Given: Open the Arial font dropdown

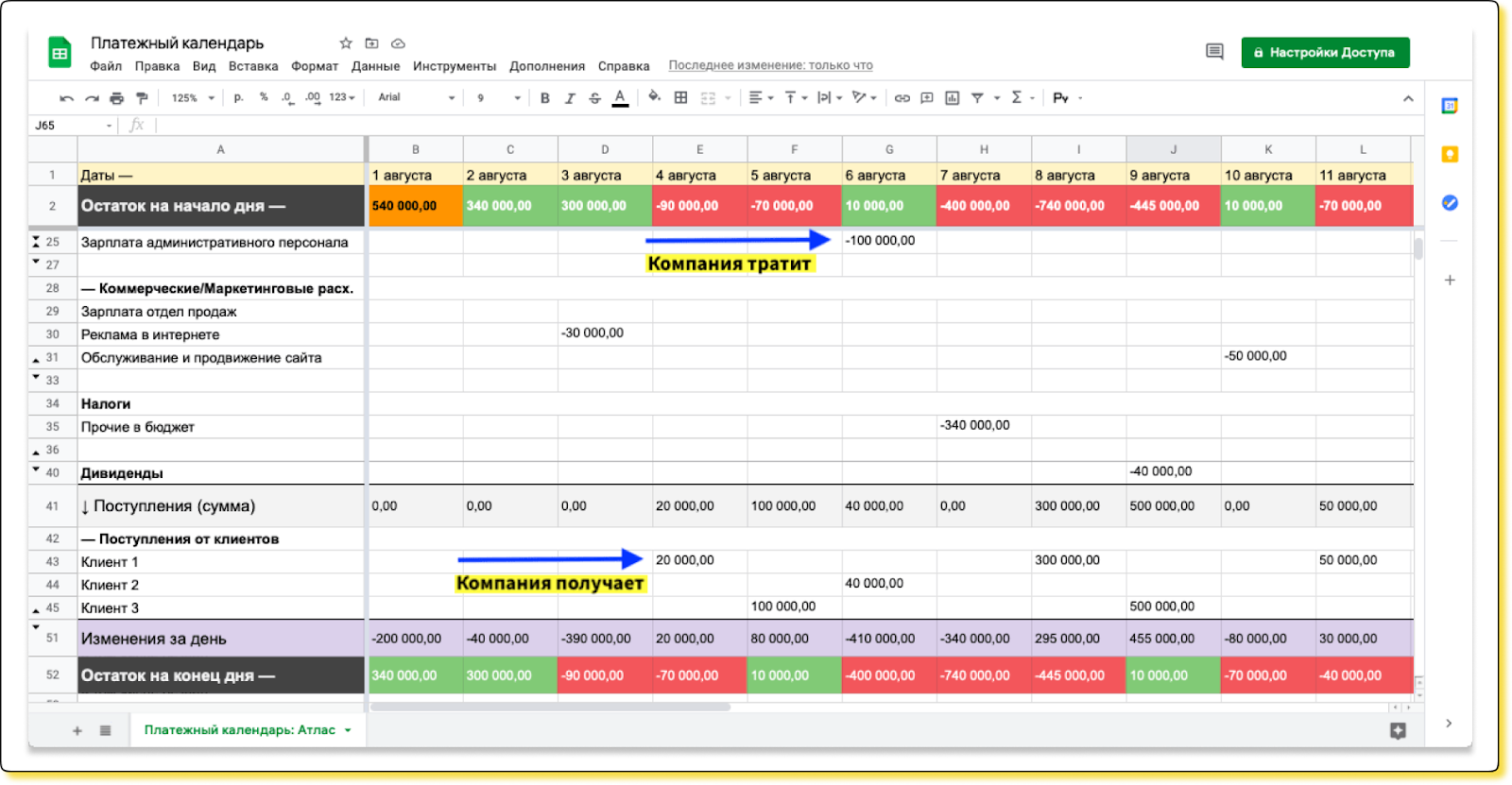Looking at the screenshot, I should pyautogui.click(x=416, y=98).
